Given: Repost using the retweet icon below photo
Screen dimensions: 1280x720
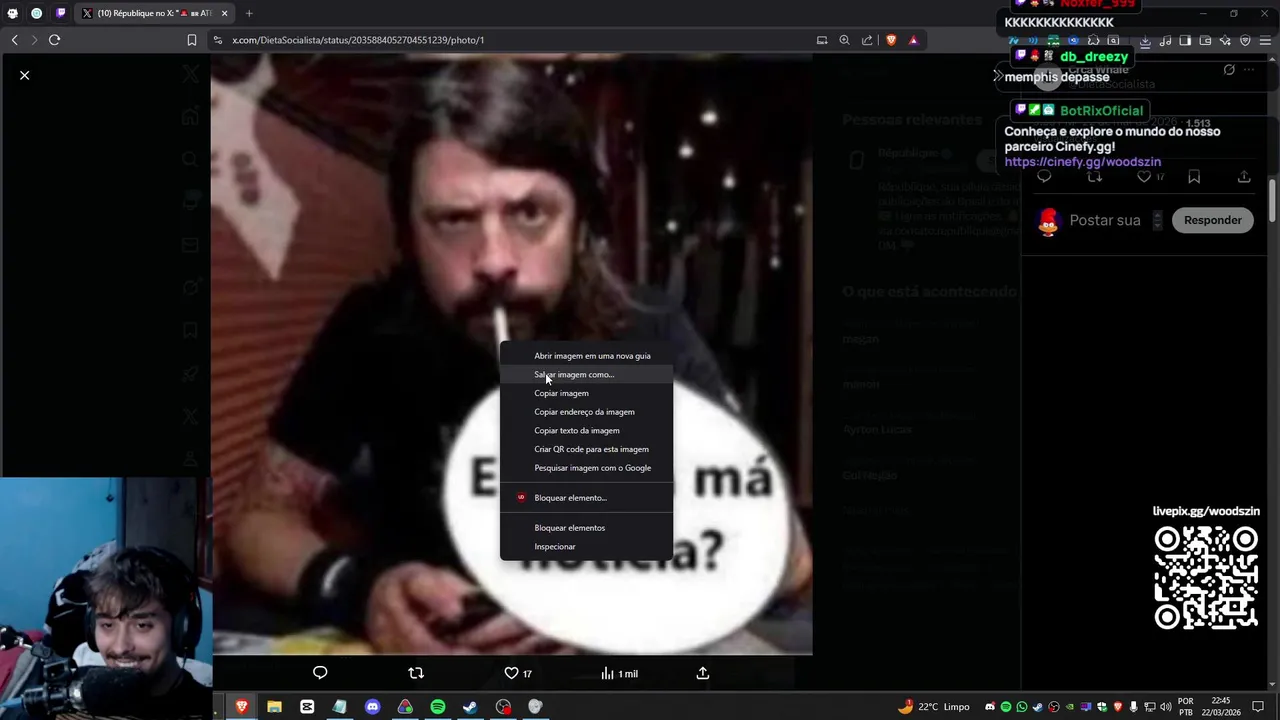Looking at the screenshot, I should click(x=416, y=673).
